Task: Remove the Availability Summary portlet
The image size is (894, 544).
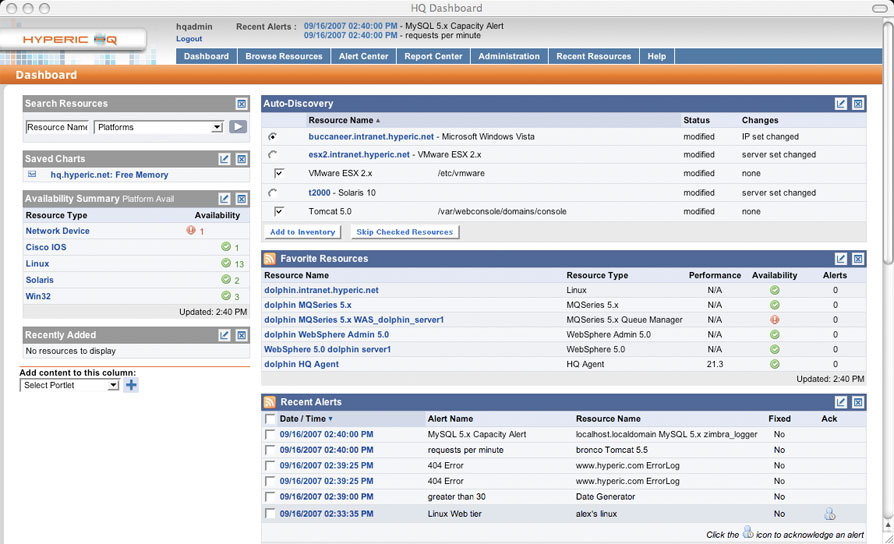Action: [x=242, y=199]
